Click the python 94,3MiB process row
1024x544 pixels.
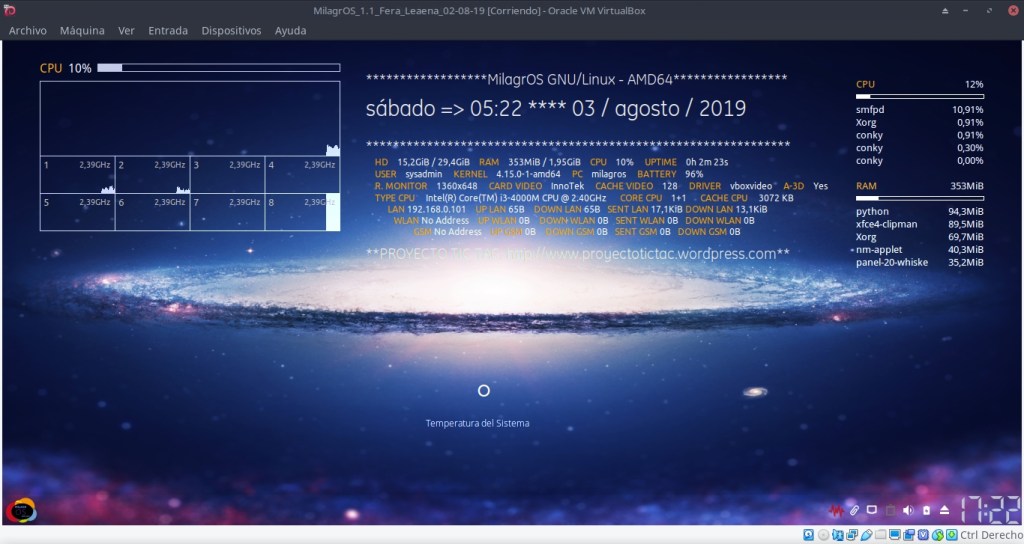point(920,211)
